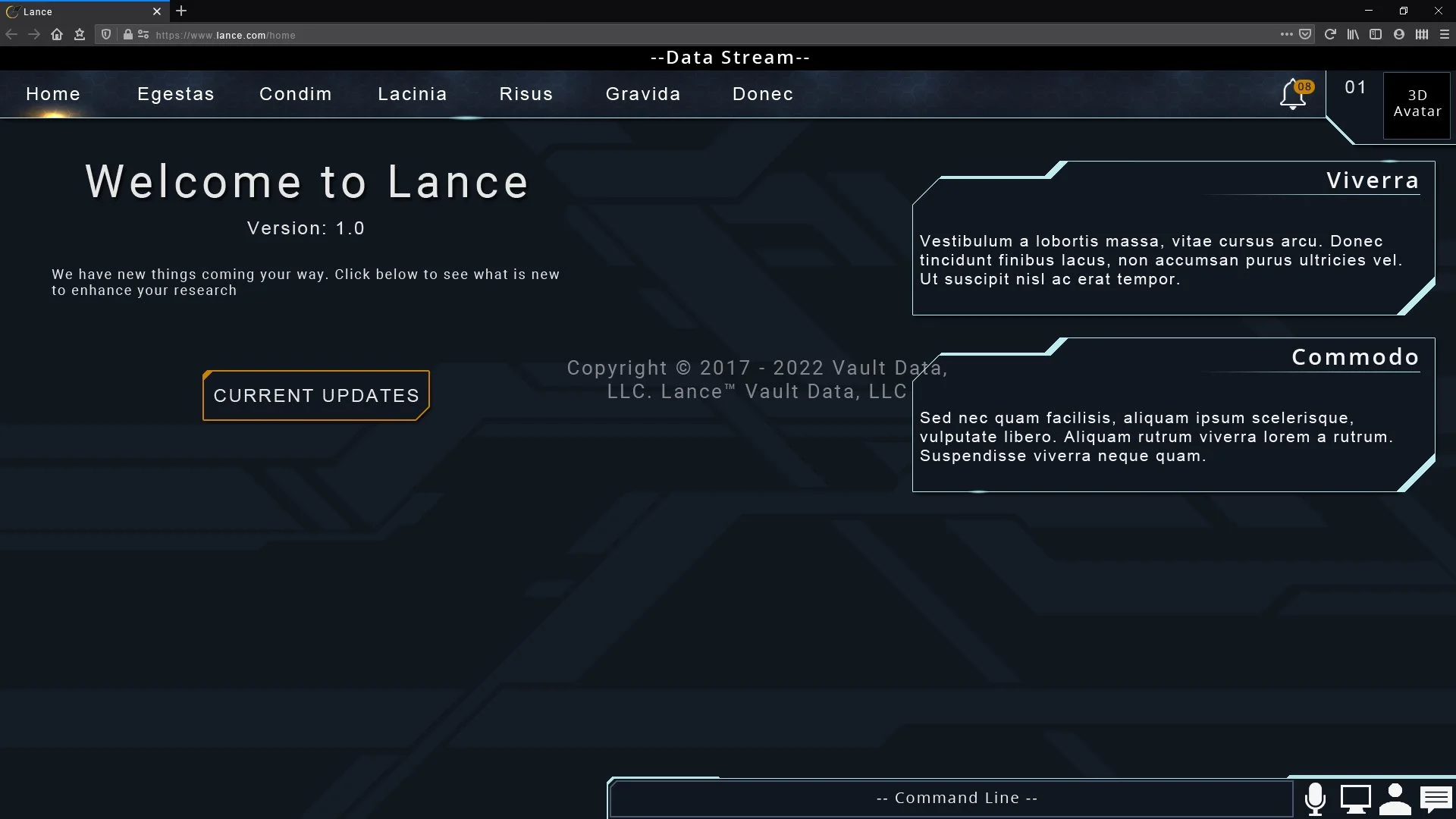Screen dimensions: 1456x819
Task: Open page actions three-dot menu
Action: coord(1286,34)
